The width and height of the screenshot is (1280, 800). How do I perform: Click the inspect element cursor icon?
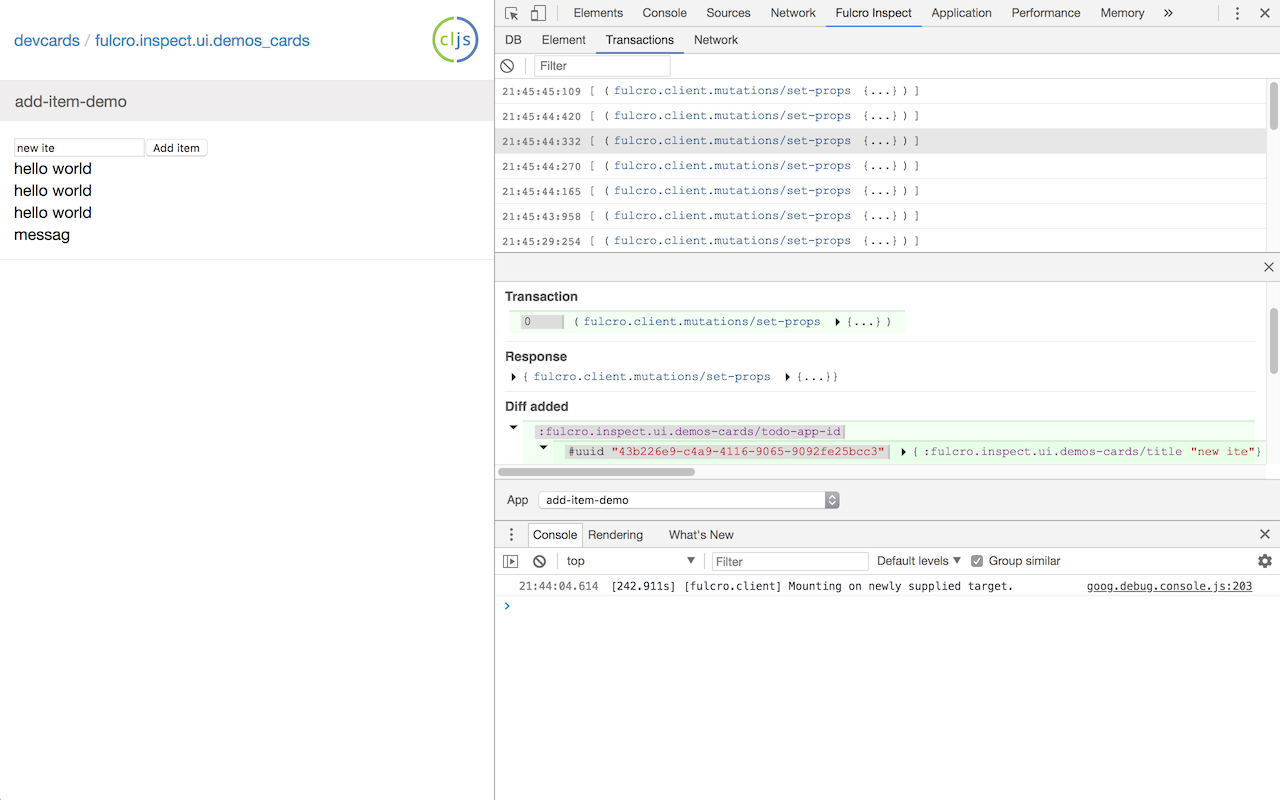[x=512, y=13]
